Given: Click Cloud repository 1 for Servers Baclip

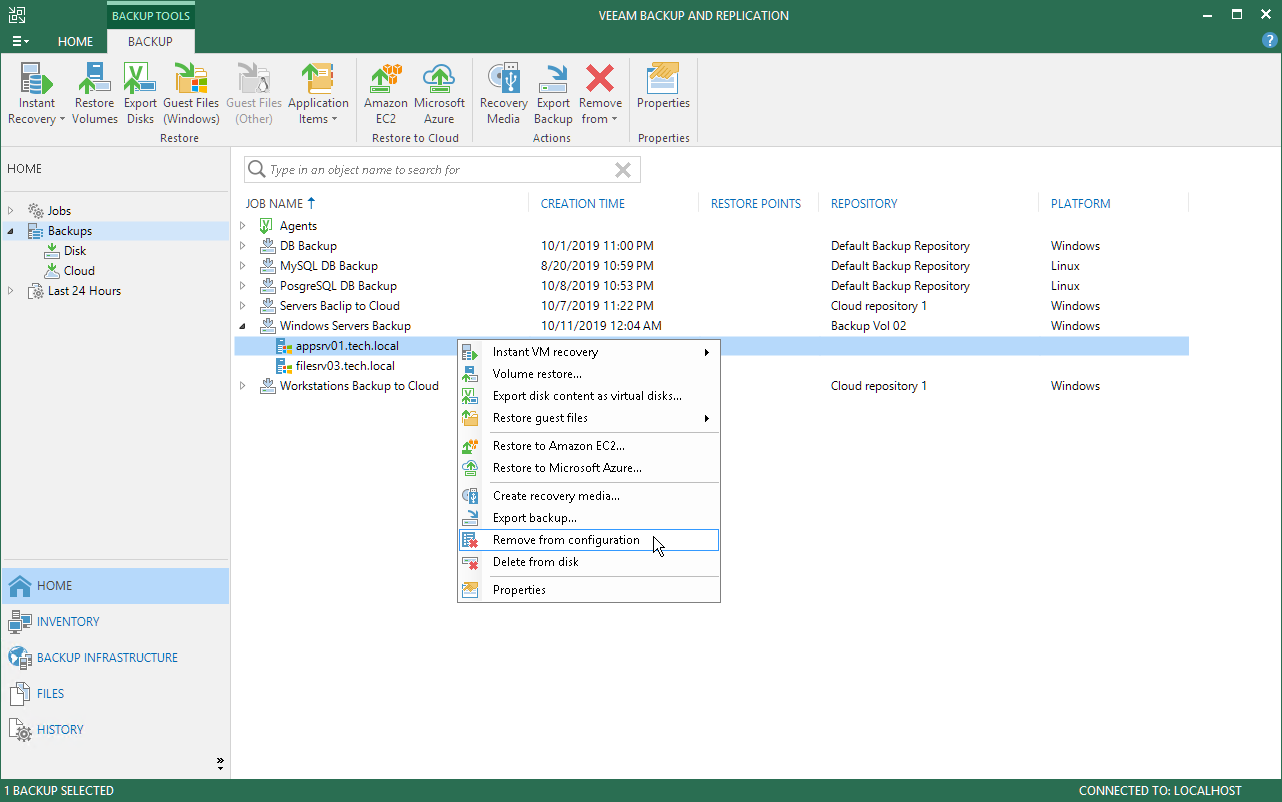Looking at the screenshot, I should (879, 306).
